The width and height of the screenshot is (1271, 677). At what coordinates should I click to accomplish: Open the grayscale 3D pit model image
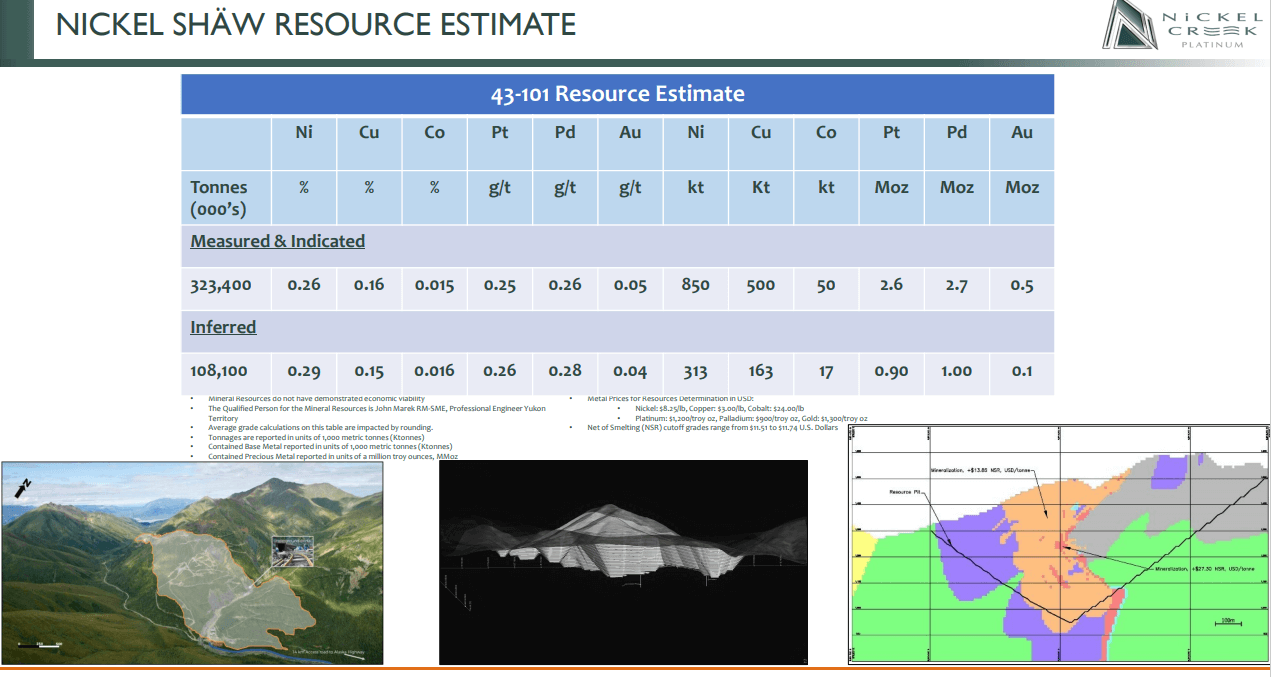pos(623,561)
